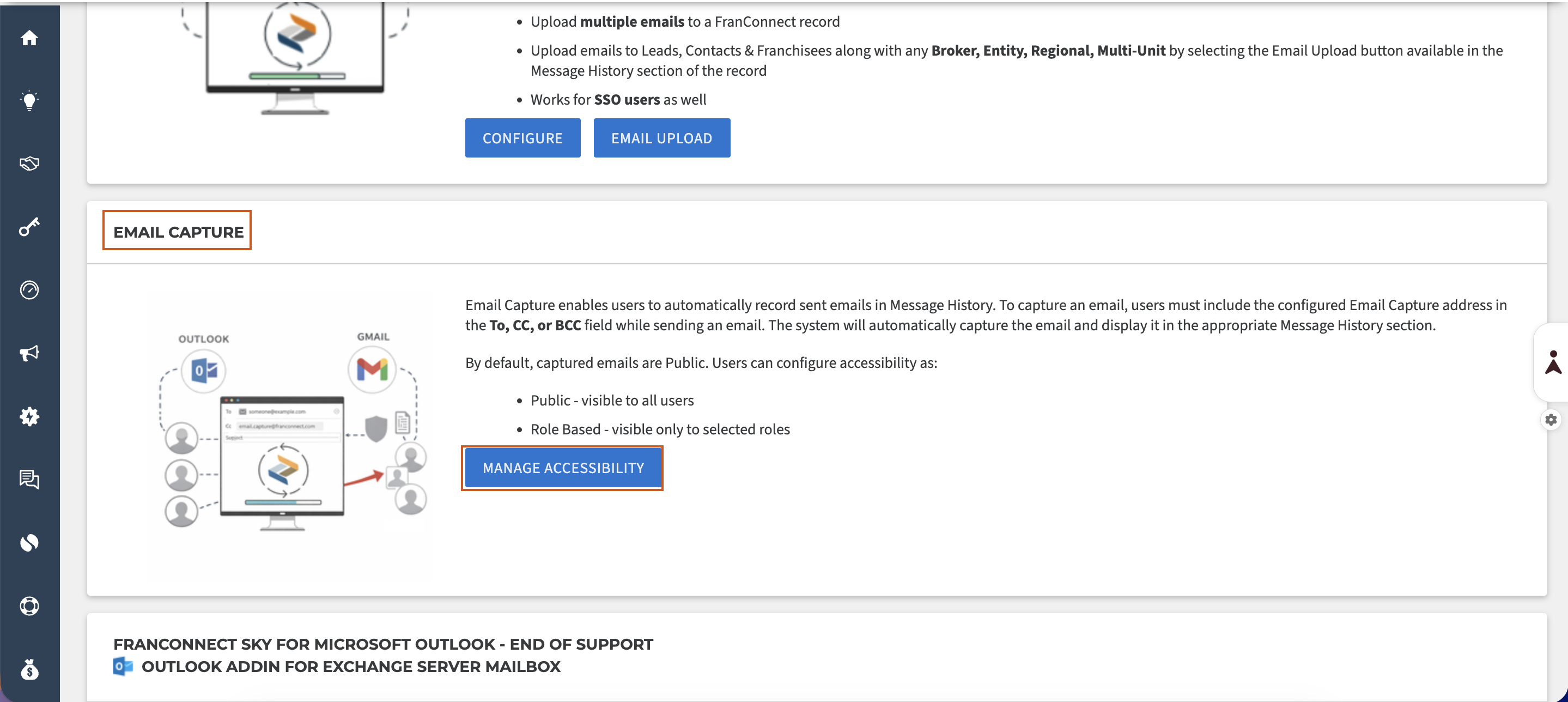Click MANAGE ACCESSIBILITY button
This screenshot has width=1568, height=702.
(x=562, y=468)
